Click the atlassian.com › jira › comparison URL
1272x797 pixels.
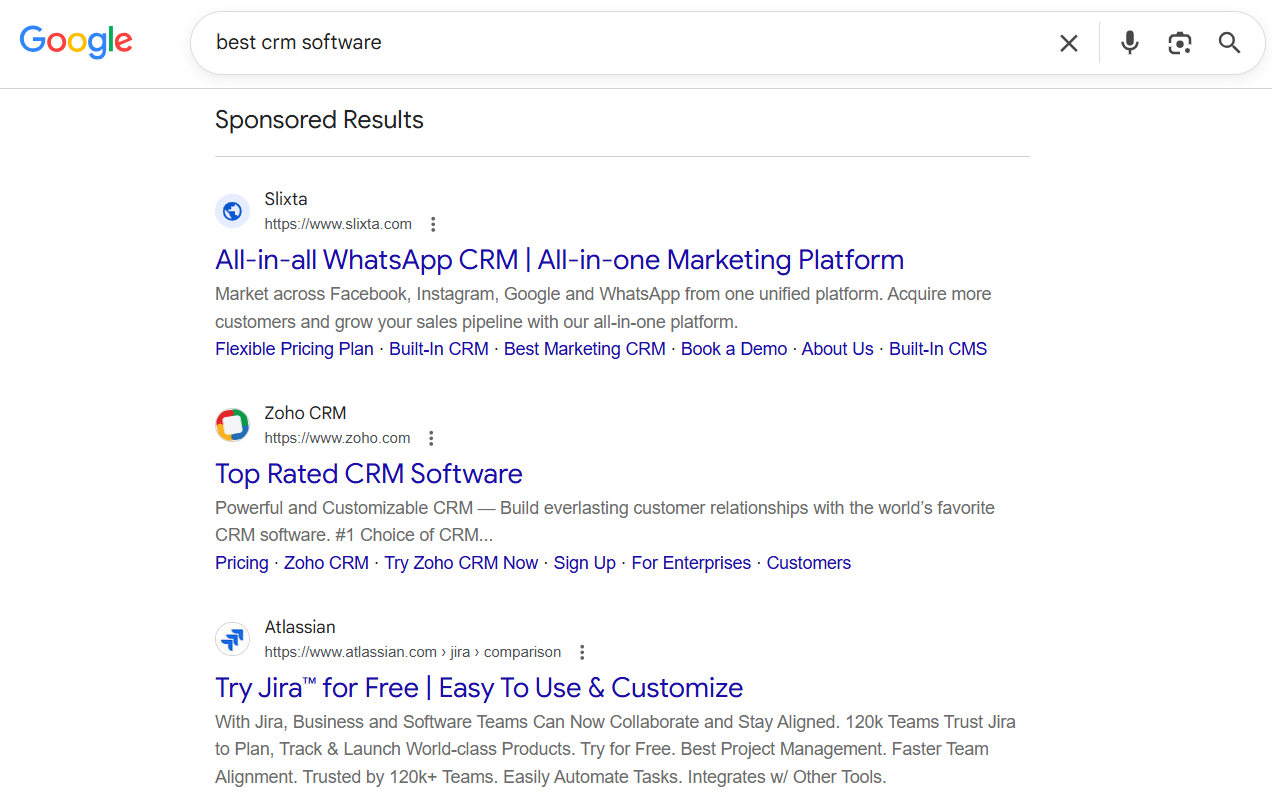[412, 652]
